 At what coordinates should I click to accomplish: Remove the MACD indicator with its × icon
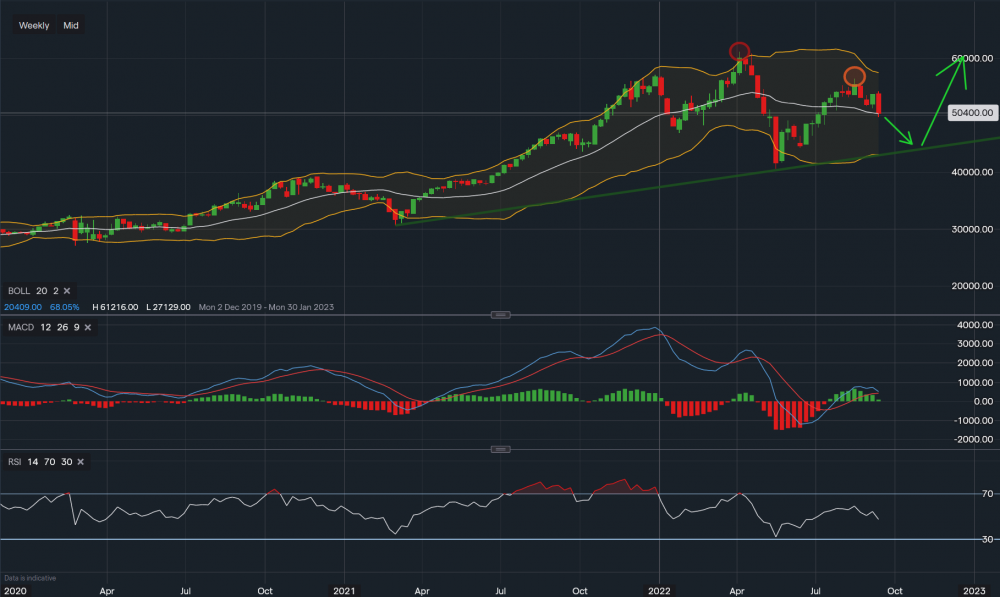pyautogui.click(x=88, y=327)
